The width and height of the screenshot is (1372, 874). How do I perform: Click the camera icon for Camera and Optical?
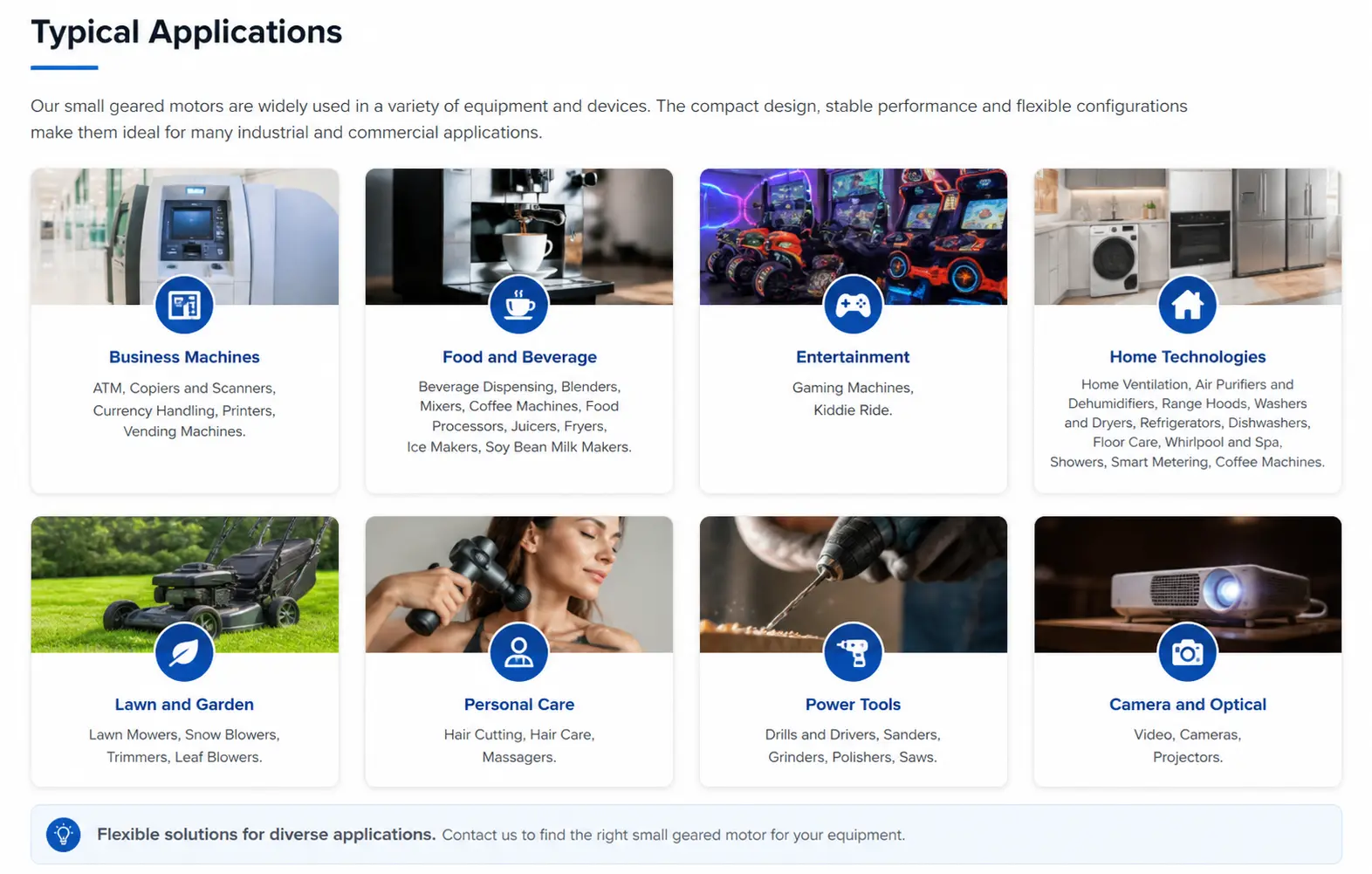1187,652
